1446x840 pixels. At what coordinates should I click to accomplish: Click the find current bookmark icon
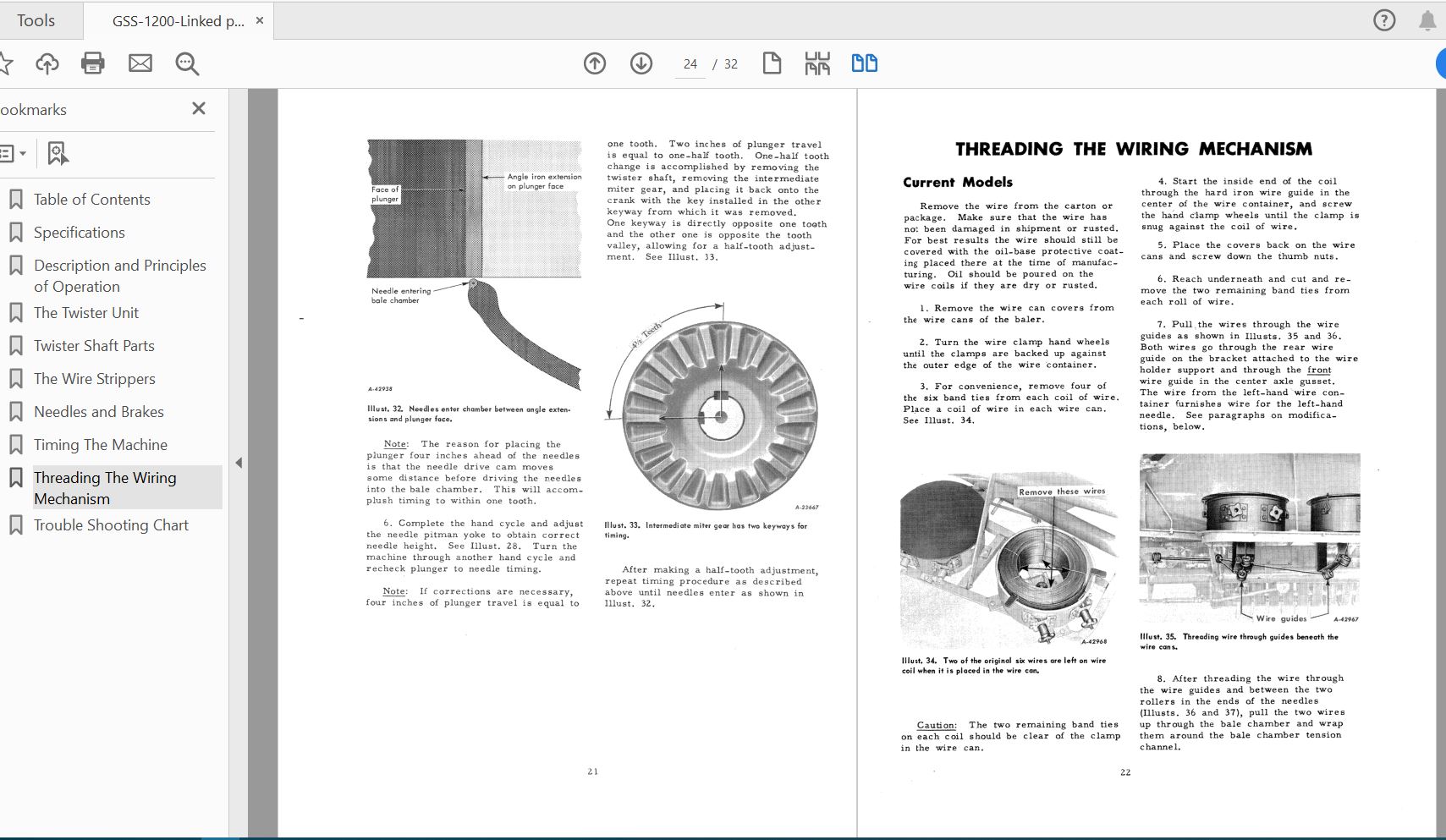[58, 153]
